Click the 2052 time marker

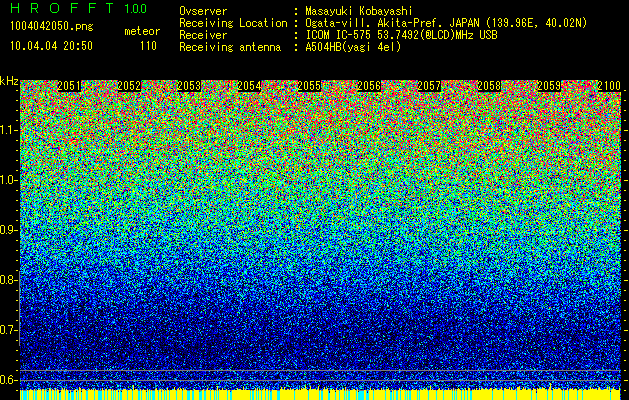(129, 86)
